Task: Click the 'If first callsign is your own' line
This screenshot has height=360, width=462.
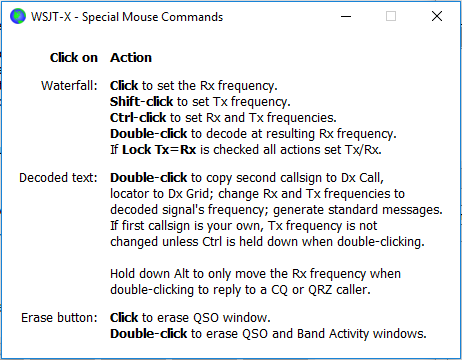Action: [x=244, y=226]
